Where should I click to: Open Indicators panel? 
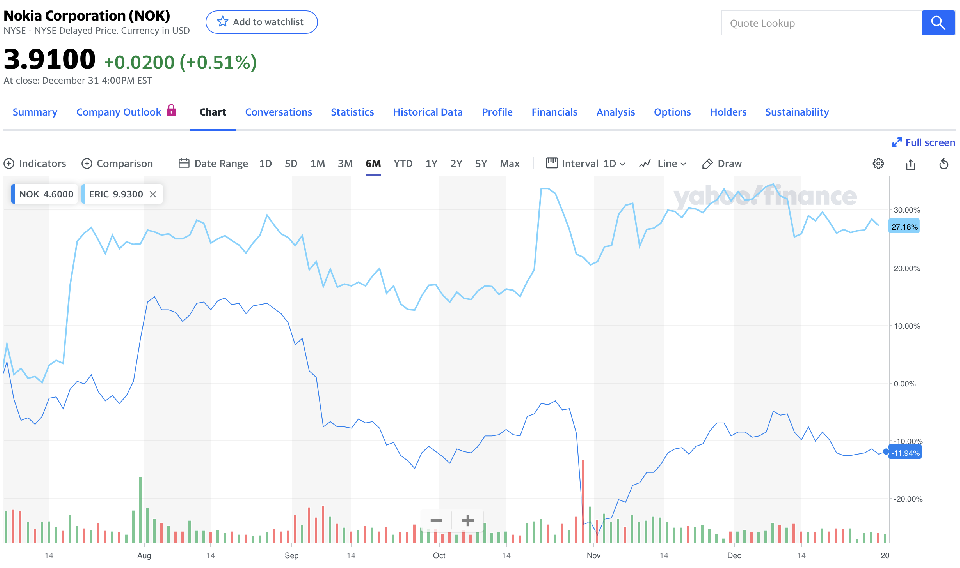pyautogui.click(x=35, y=164)
